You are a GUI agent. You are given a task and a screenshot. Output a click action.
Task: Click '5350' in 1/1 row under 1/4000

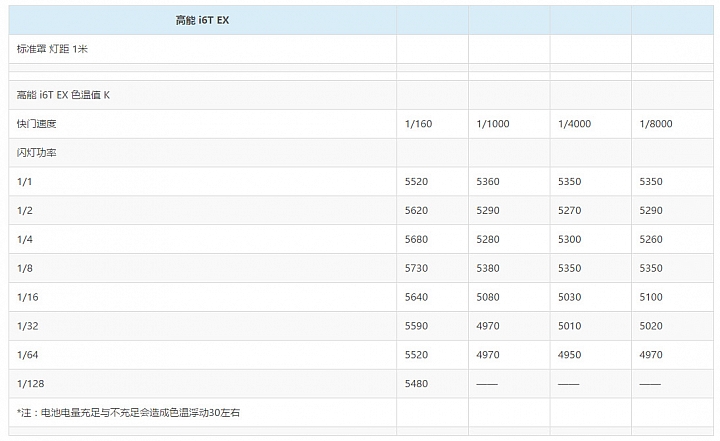point(569,182)
